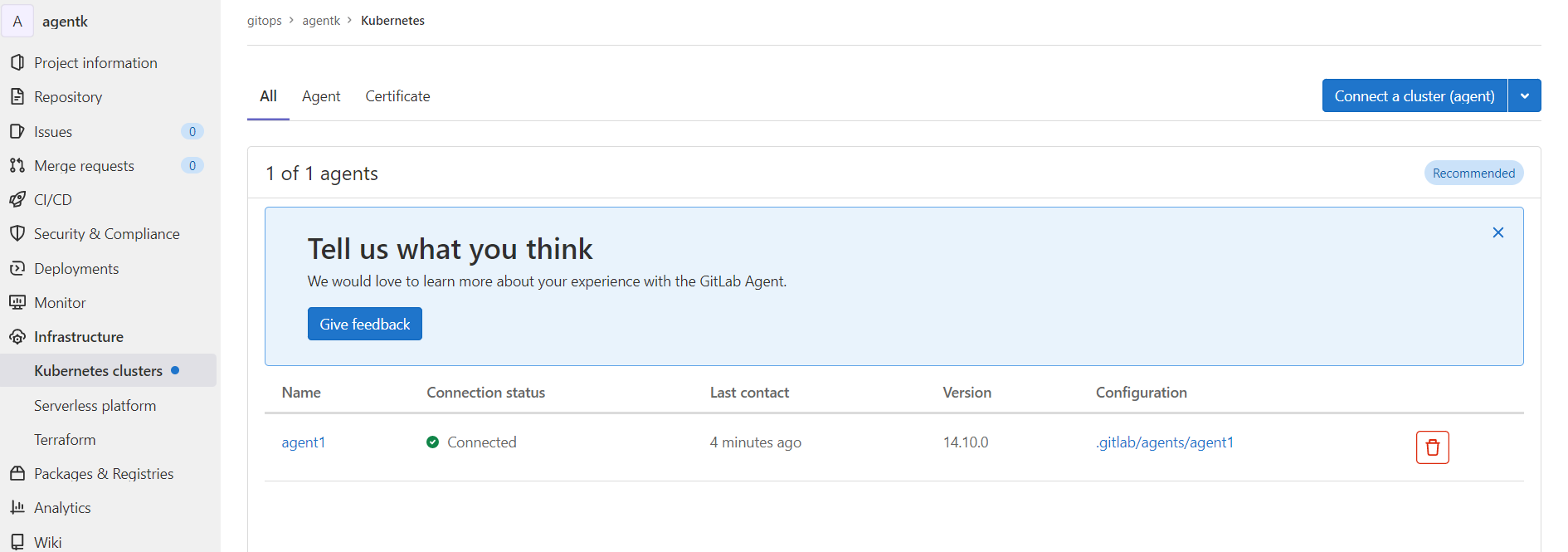Click the Deployments sidebar icon
Screen dimensions: 1568x552
(x=18, y=268)
